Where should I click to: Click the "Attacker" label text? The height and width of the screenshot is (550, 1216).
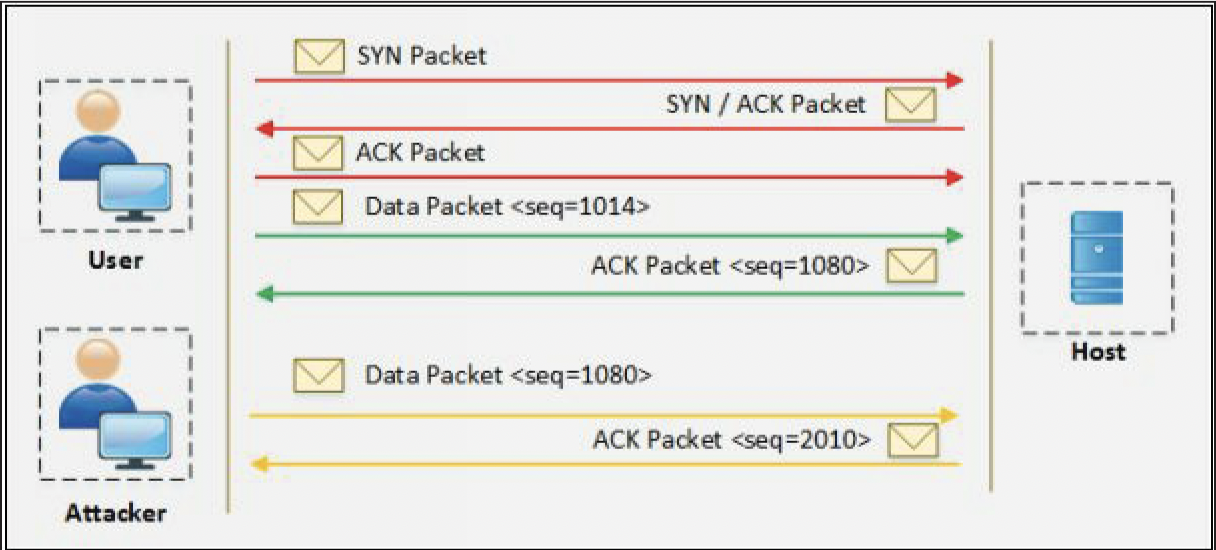[x=116, y=515]
